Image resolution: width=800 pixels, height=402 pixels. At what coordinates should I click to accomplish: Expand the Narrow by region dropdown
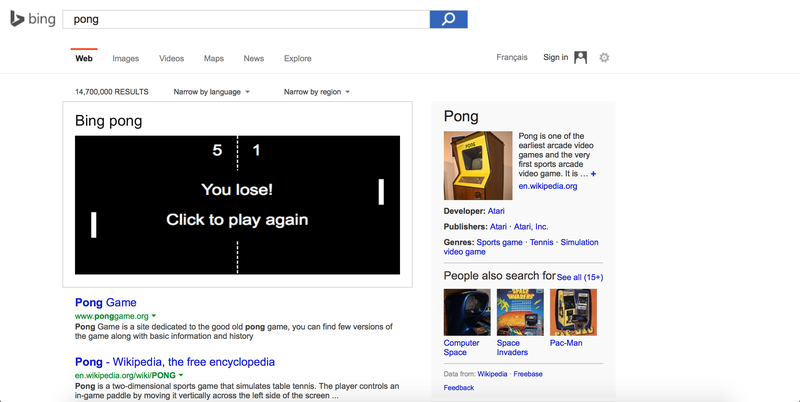pyautogui.click(x=316, y=92)
